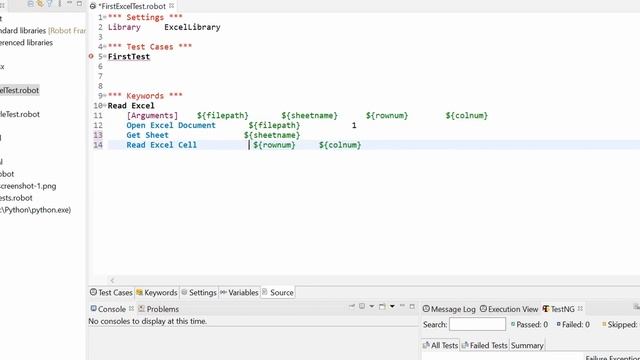Viewport: 640px width, 360px height.
Task: Click the No consoles to display message
Action: click(147, 321)
